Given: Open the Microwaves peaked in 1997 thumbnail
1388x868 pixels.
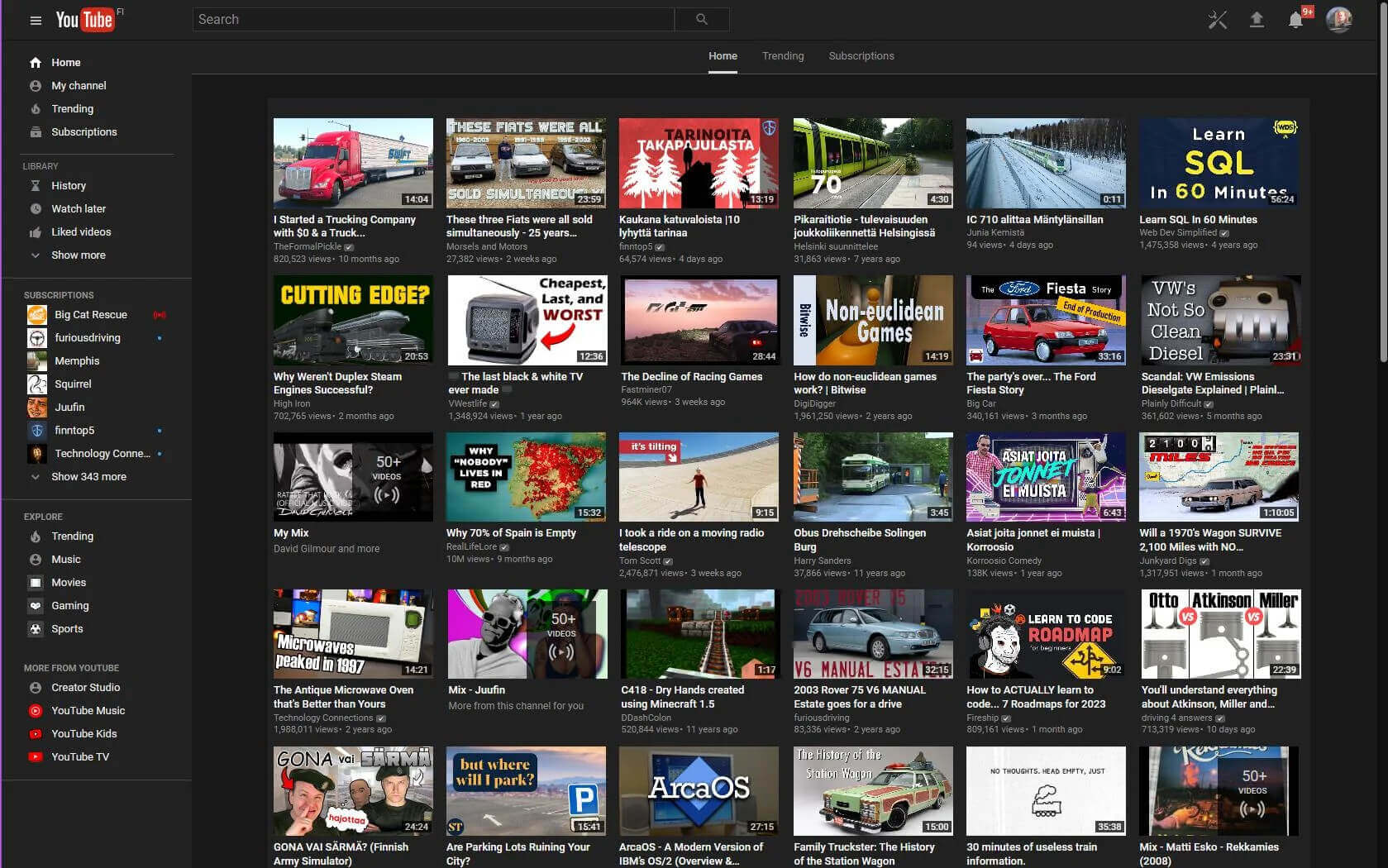Looking at the screenshot, I should point(353,633).
